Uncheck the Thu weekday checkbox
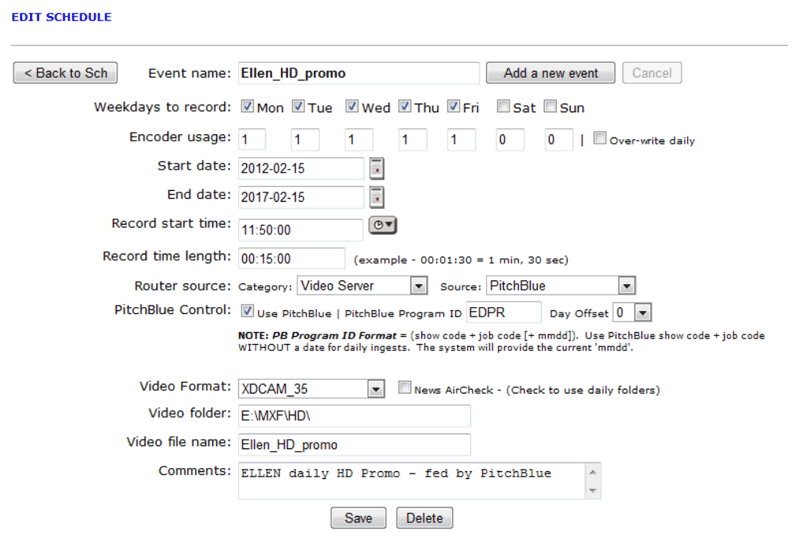Screen dimensions: 800x545 pyautogui.click(x=405, y=106)
